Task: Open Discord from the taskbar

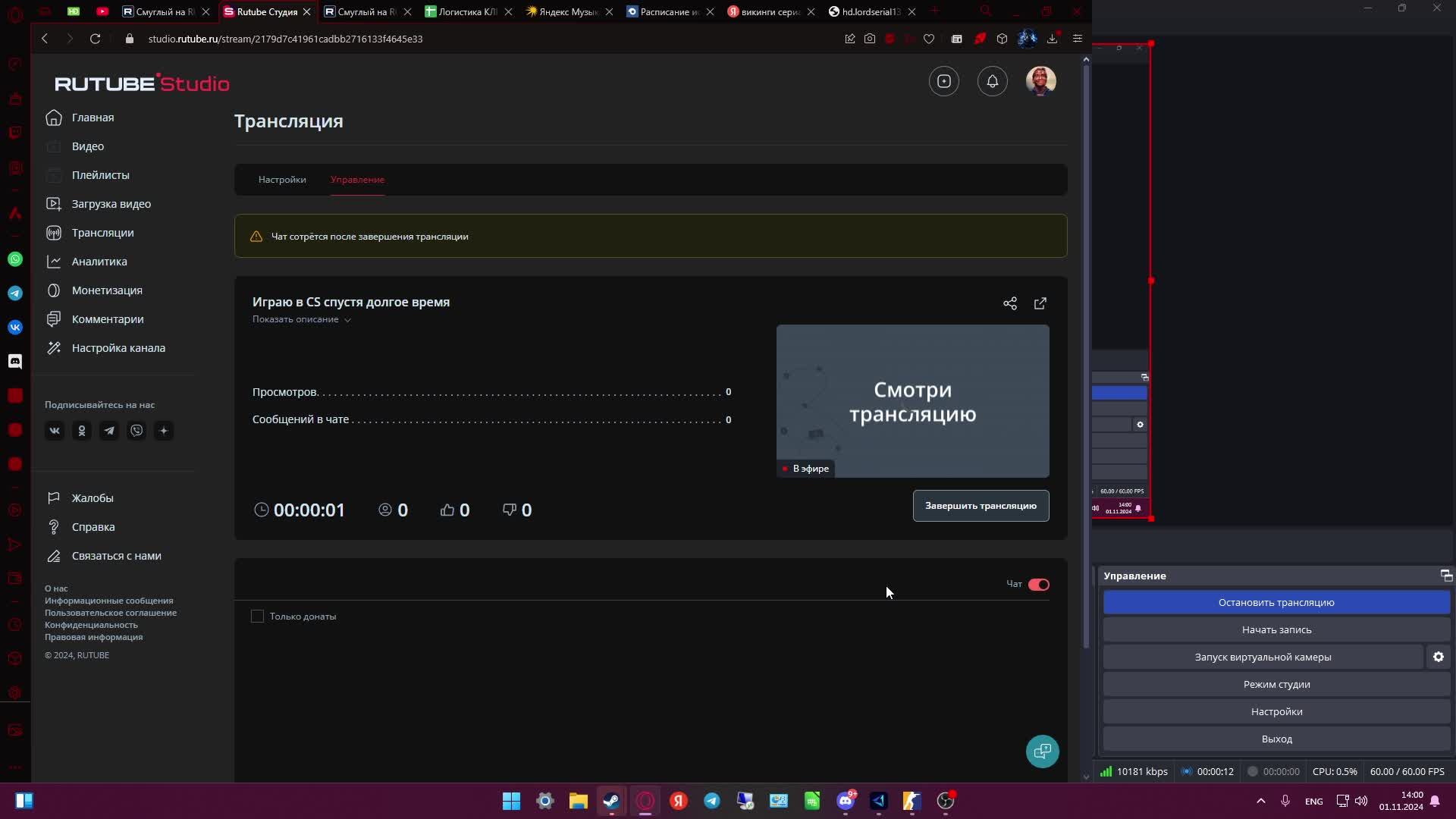Action: tap(846, 801)
